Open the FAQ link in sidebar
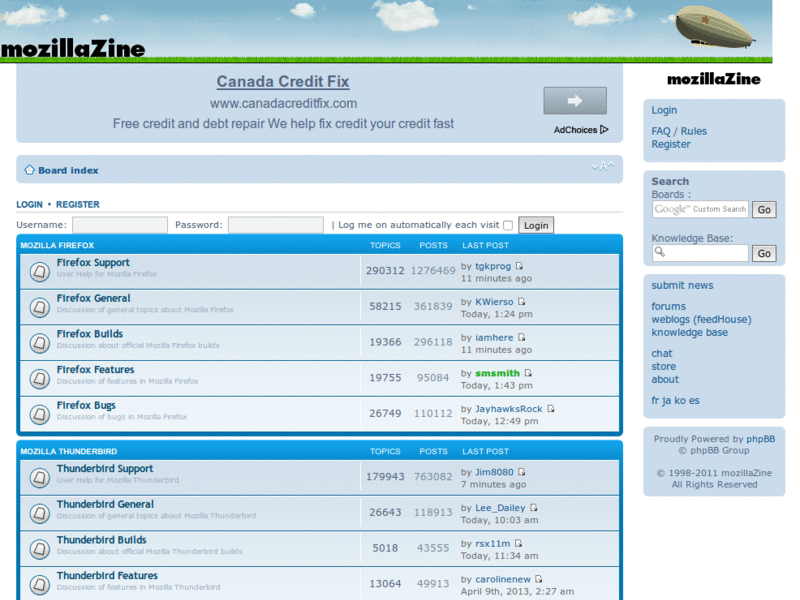Screen dimensions: 800x600 pos(661,131)
